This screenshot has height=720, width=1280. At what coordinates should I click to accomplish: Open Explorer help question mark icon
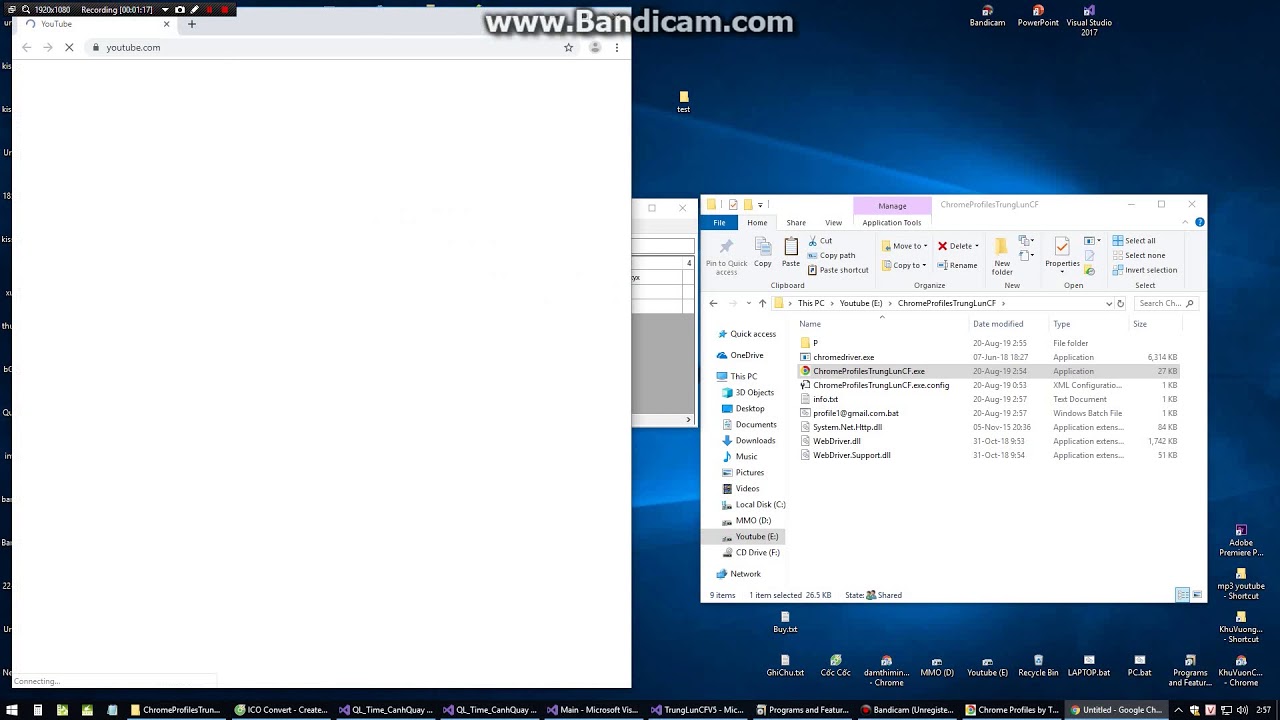pyautogui.click(x=1199, y=222)
